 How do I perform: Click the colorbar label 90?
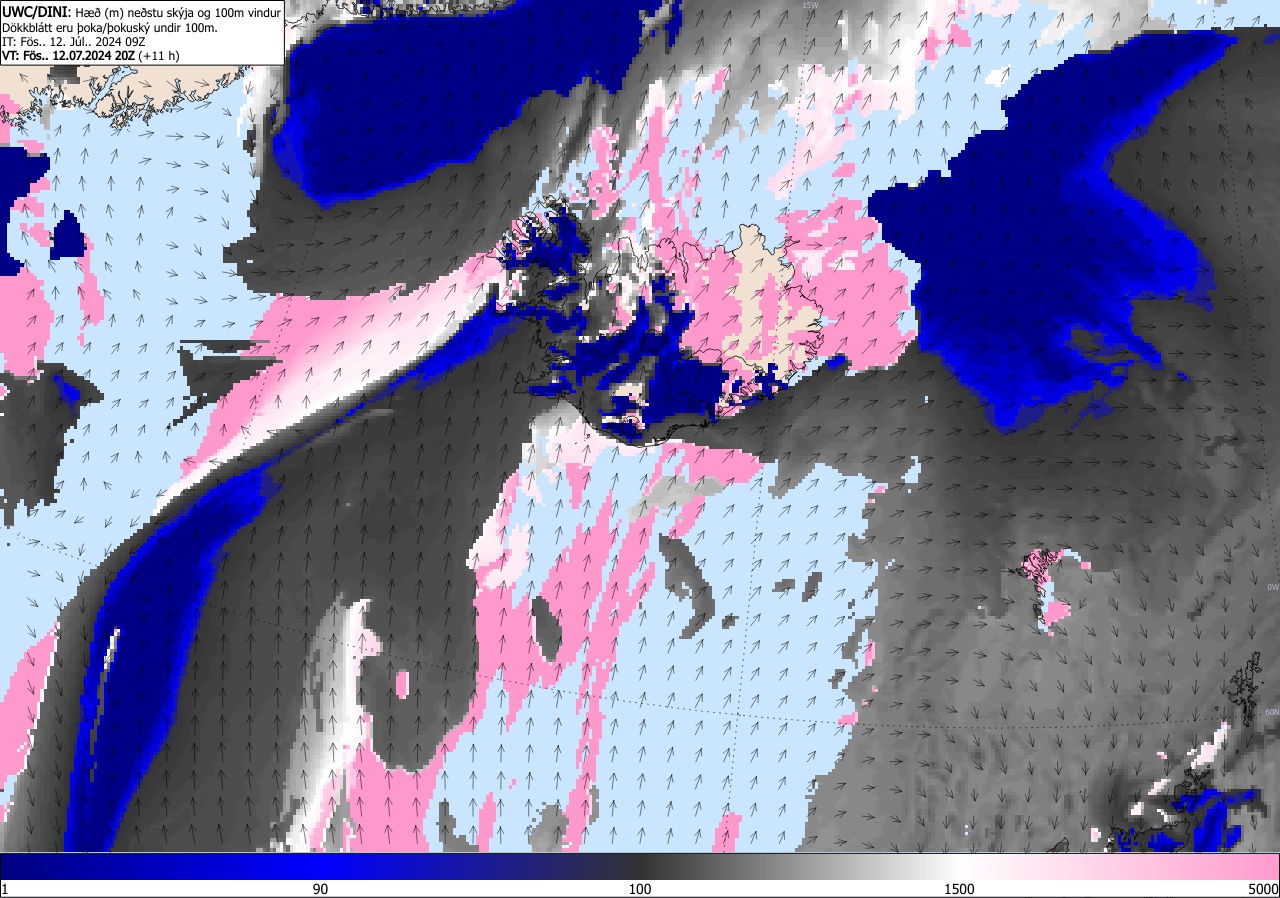click(x=321, y=889)
